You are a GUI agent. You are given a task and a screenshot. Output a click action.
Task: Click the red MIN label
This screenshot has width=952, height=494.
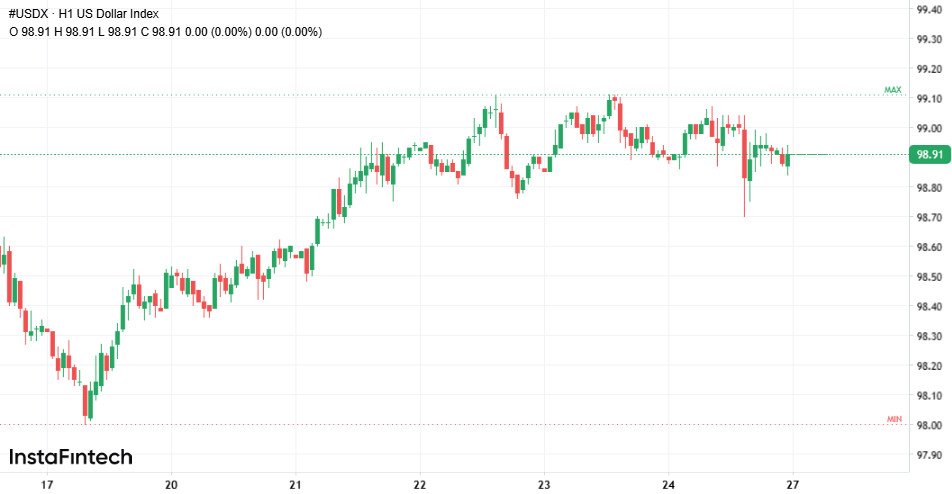pyautogui.click(x=893, y=418)
